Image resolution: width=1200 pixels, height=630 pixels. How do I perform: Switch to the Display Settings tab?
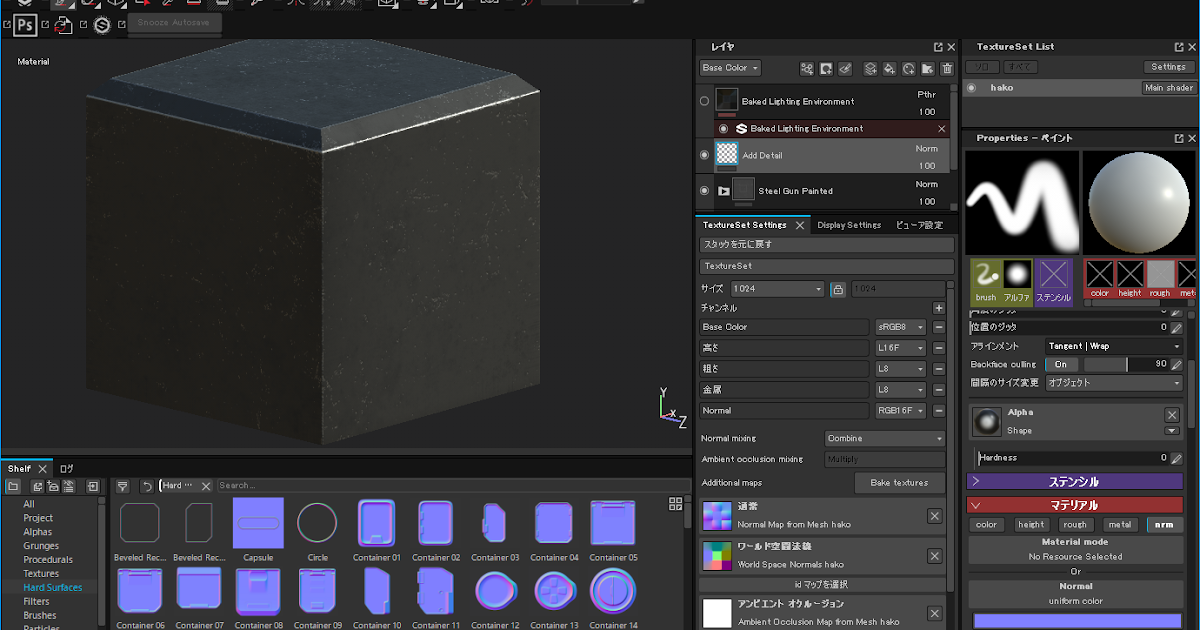(x=849, y=225)
